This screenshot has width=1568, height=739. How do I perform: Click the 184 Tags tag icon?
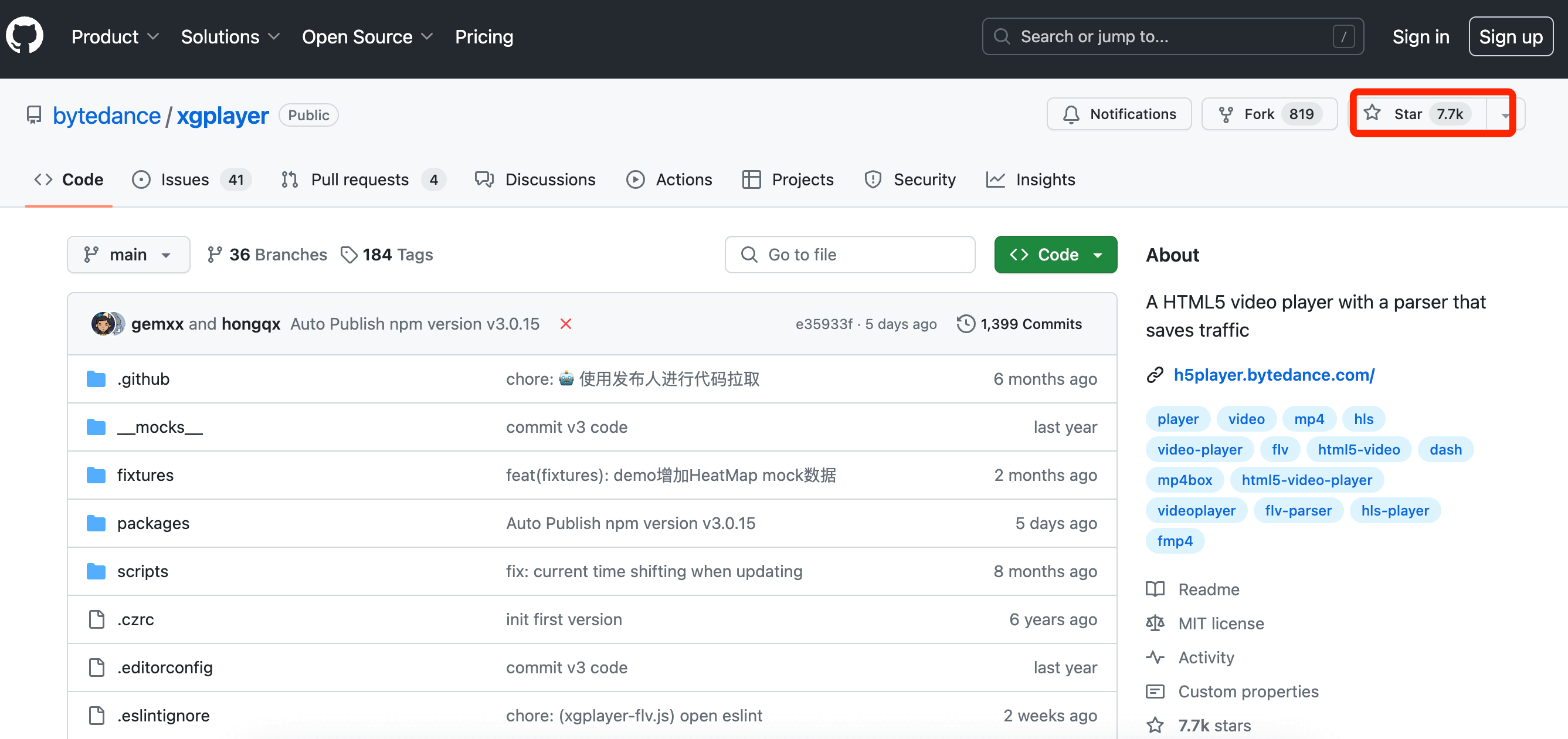tap(349, 255)
